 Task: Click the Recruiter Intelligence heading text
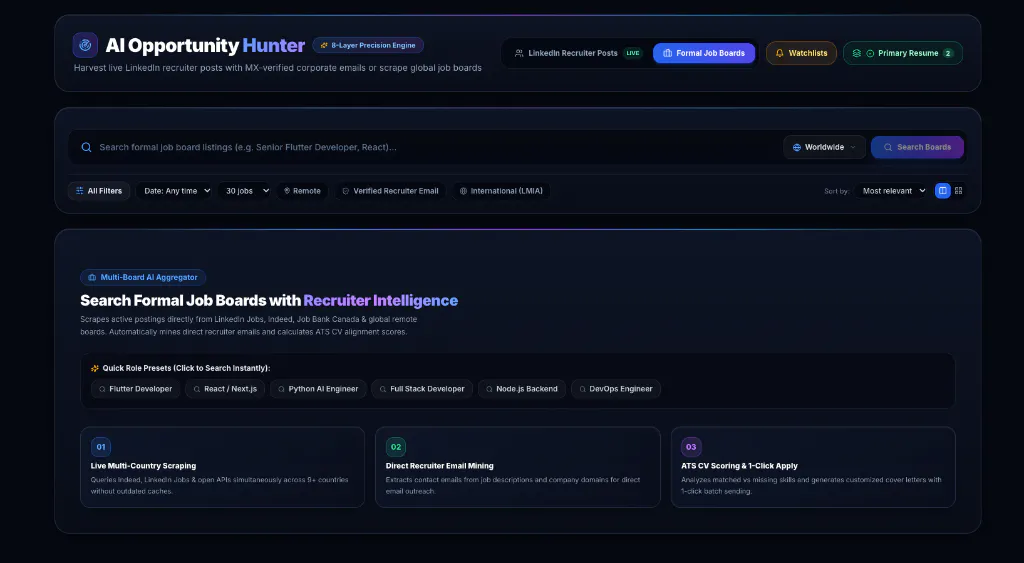pyautogui.click(x=381, y=300)
